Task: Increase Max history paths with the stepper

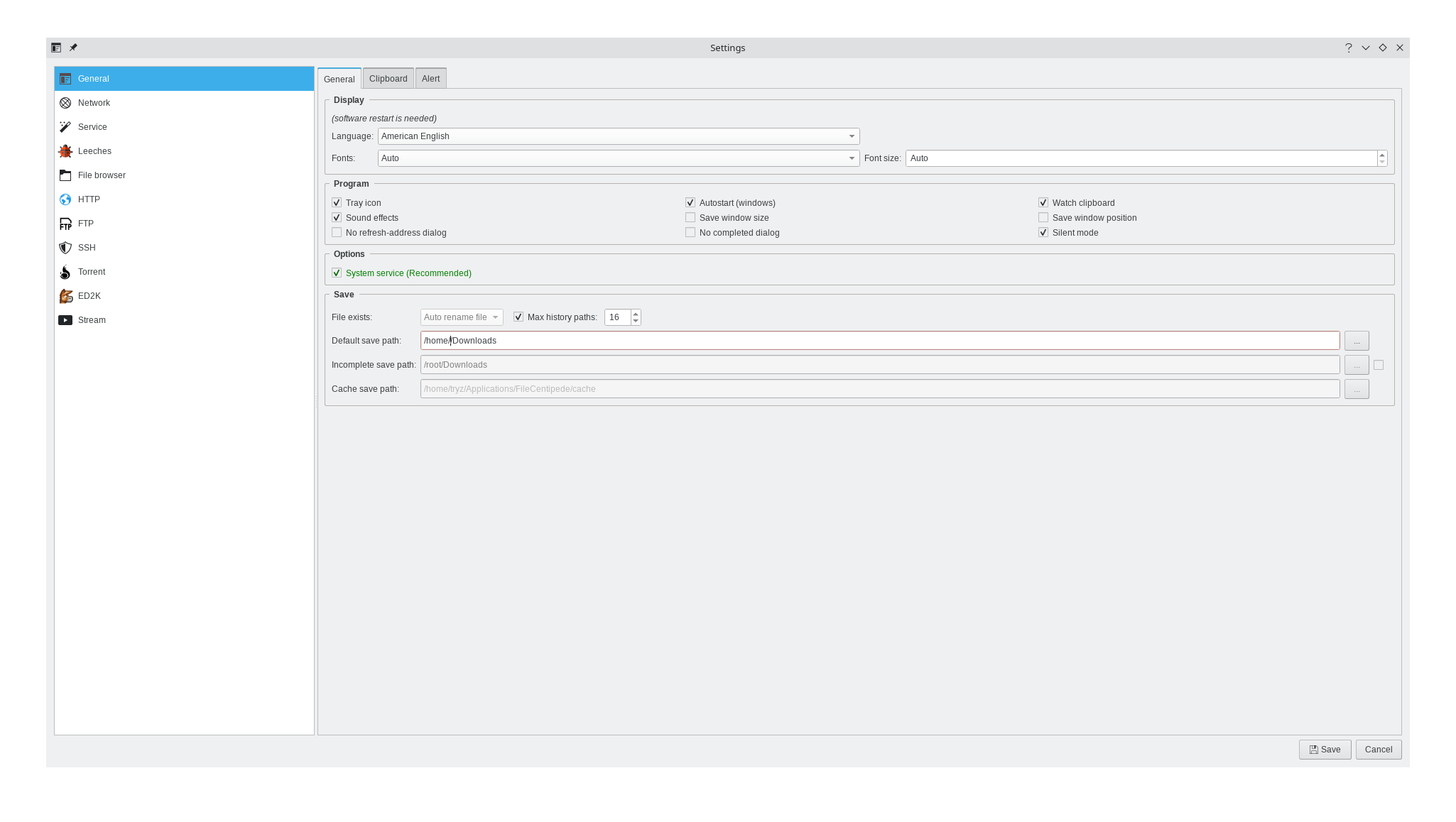Action: pyautogui.click(x=634, y=313)
